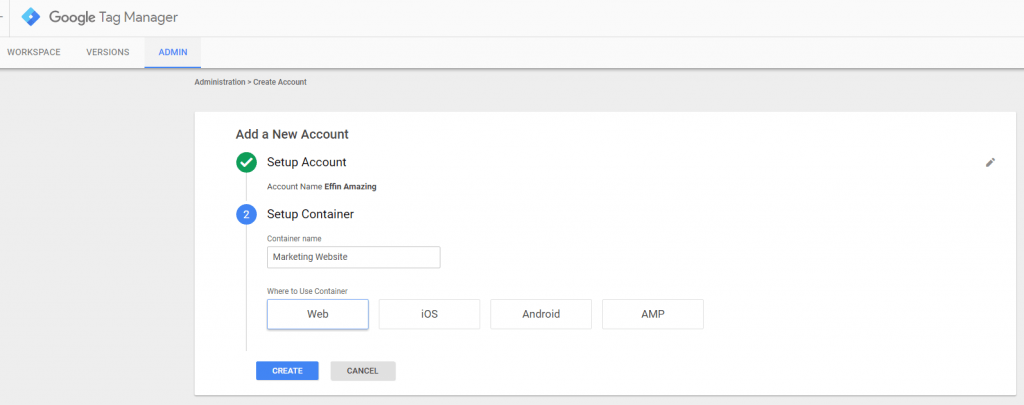Click the green checkmark step icon
Image resolution: width=1024 pixels, height=405 pixels.
[246, 162]
